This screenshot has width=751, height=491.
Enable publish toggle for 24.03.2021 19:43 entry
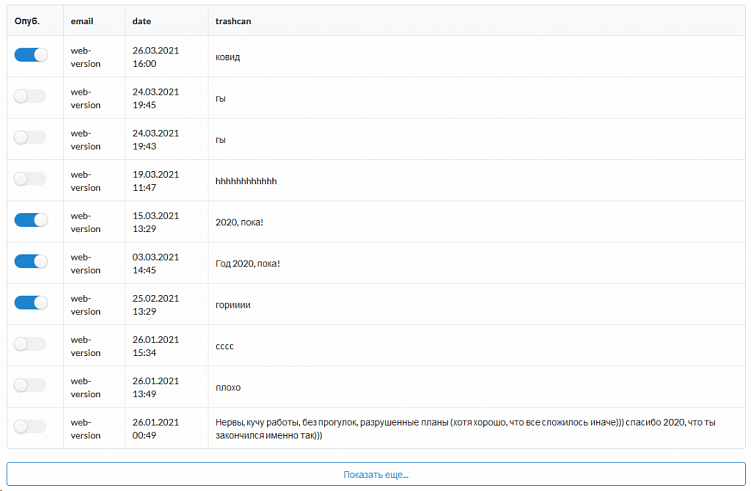(30, 138)
